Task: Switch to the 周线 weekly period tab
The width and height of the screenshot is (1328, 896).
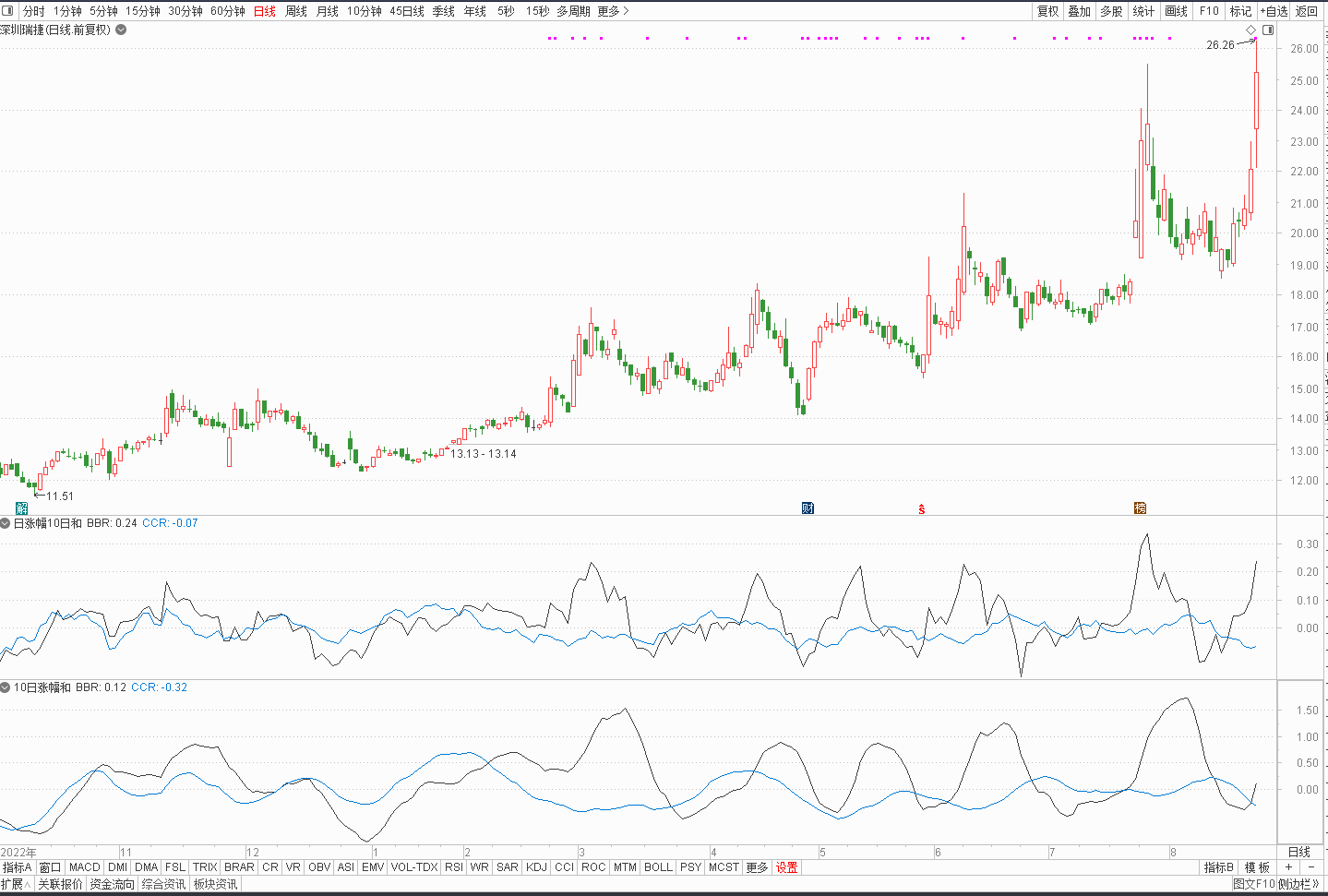Action: coord(296,11)
